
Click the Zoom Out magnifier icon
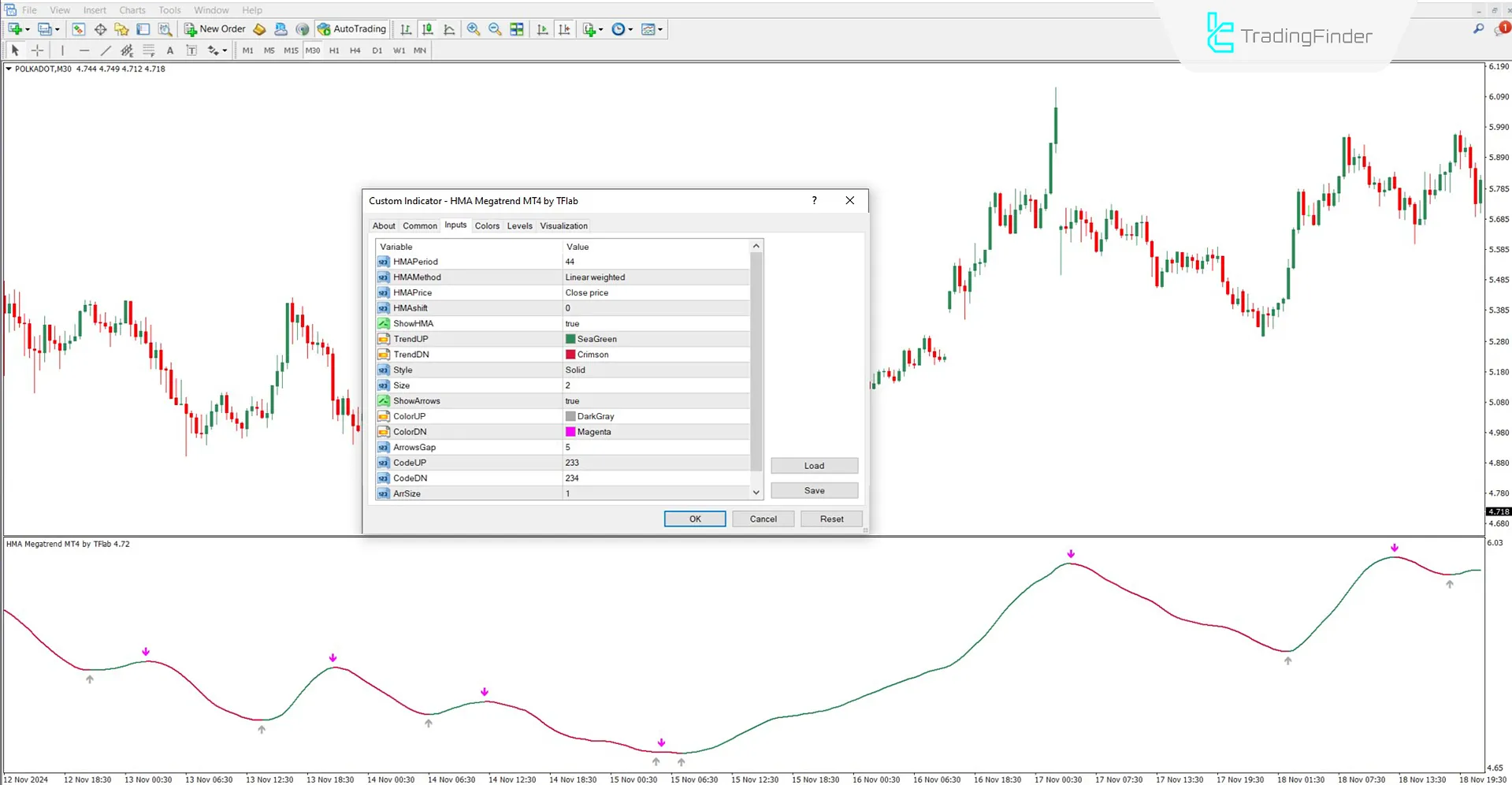pyautogui.click(x=495, y=29)
